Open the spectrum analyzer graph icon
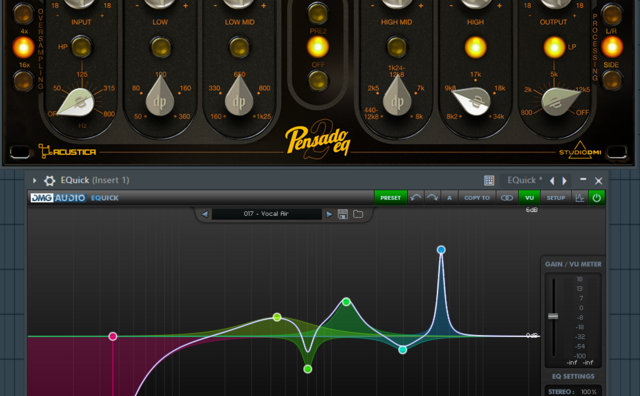This screenshot has height=396, width=640. click(x=579, y=198)
